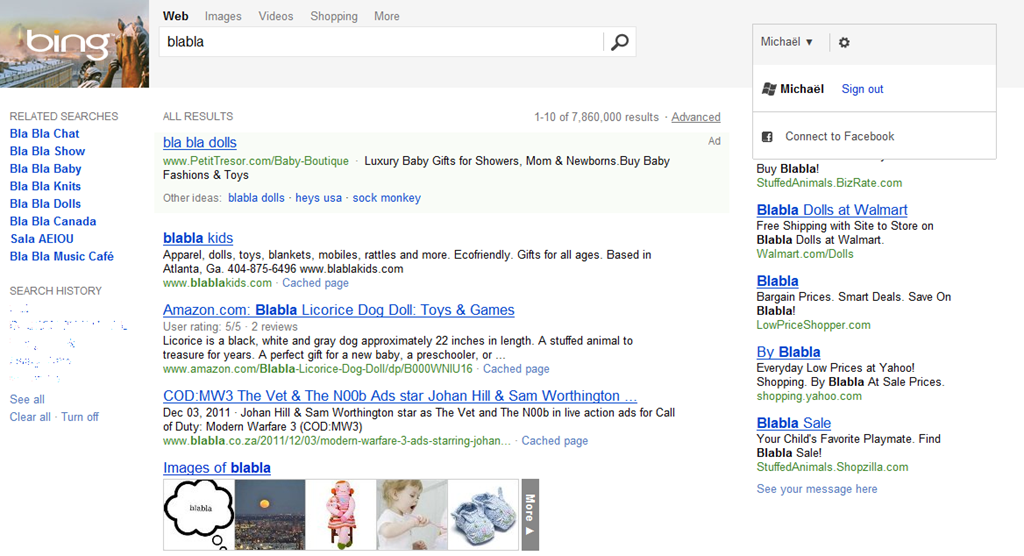Open the Blabla Sale ad
Viewport: 1024px width, 556px height.
click(x=793, y=423)
